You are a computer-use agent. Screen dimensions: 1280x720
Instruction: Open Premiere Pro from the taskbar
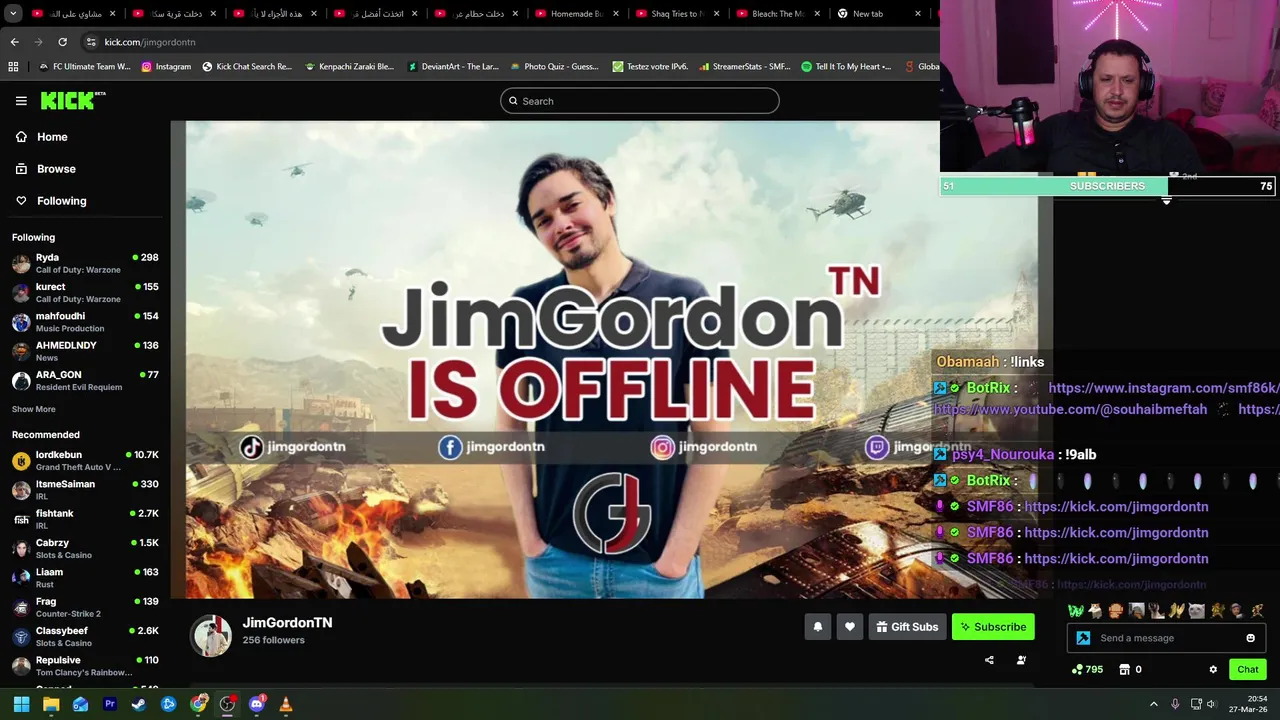[x=110, y=704]
